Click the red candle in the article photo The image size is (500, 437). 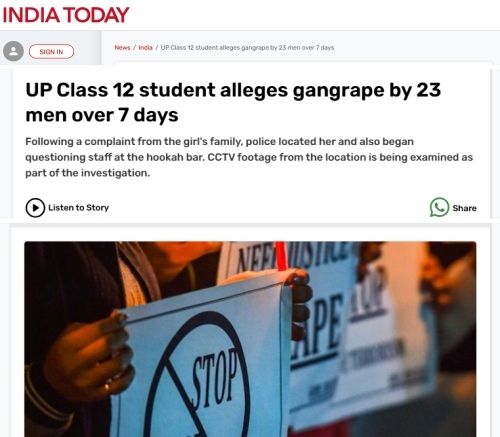pyautogui.click(x=281, y=255)
